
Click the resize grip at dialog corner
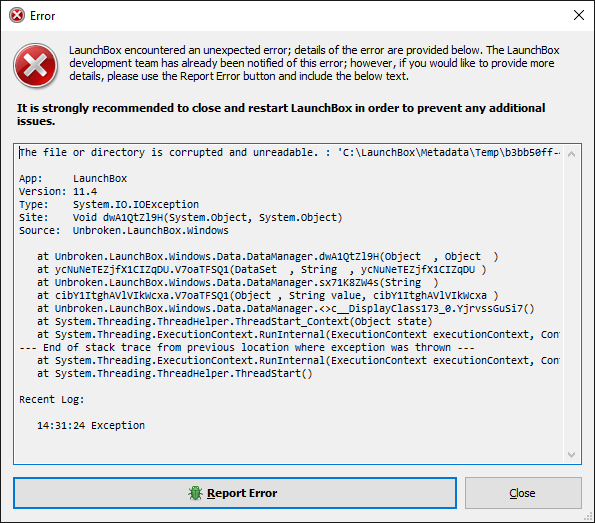coord(589,517)
